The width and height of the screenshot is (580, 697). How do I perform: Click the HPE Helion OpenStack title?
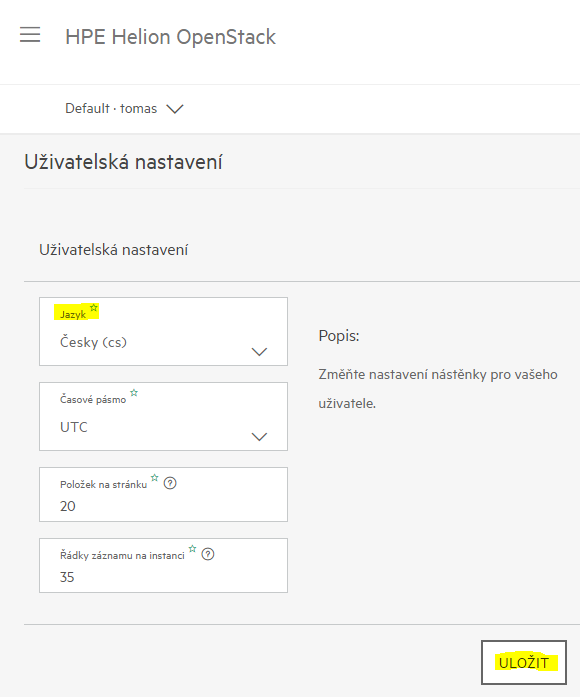click(171, 37)
